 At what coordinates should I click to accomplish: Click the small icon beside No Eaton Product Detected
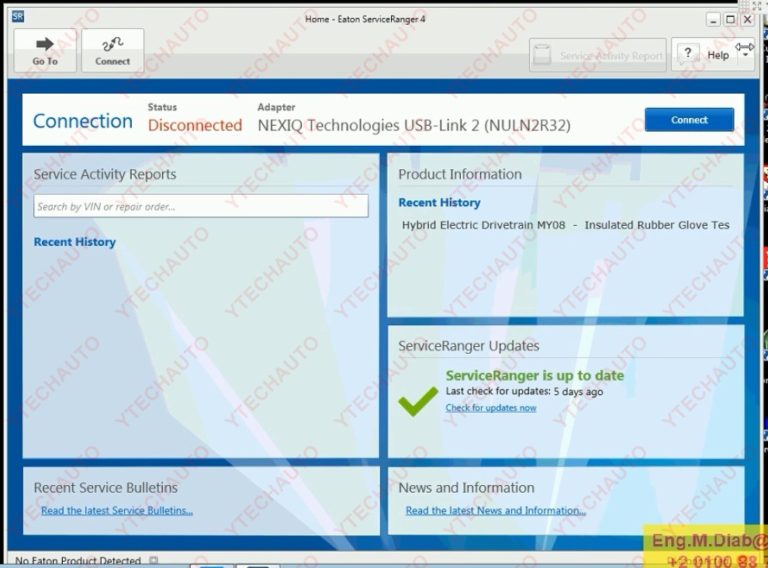pos(154,560)
